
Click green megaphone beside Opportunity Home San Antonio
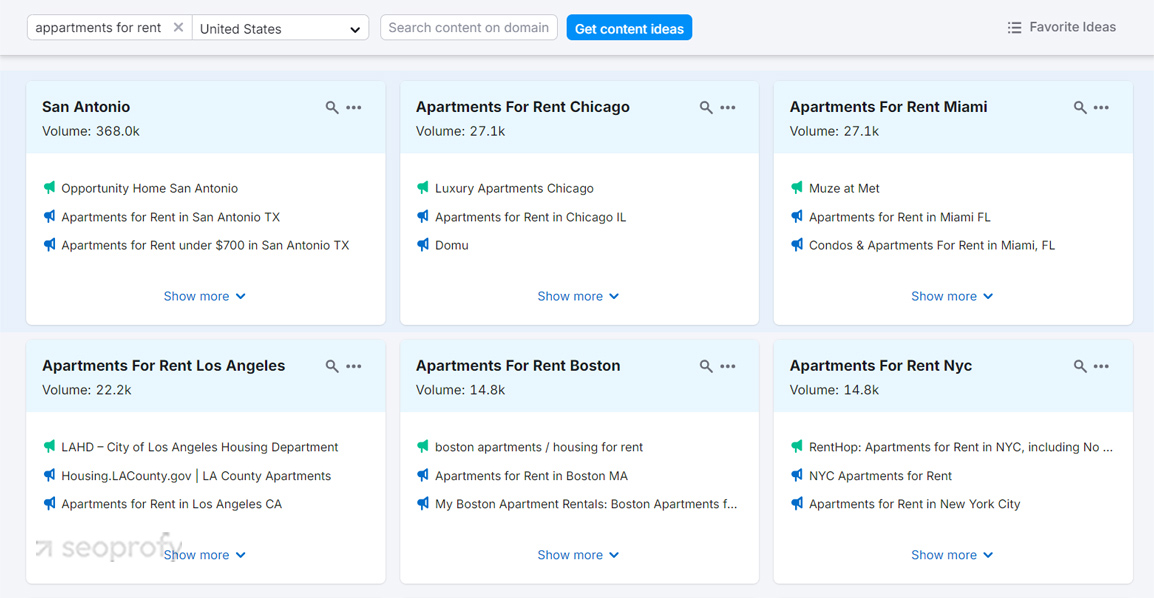pyautogui.click(x=49, y=188)
